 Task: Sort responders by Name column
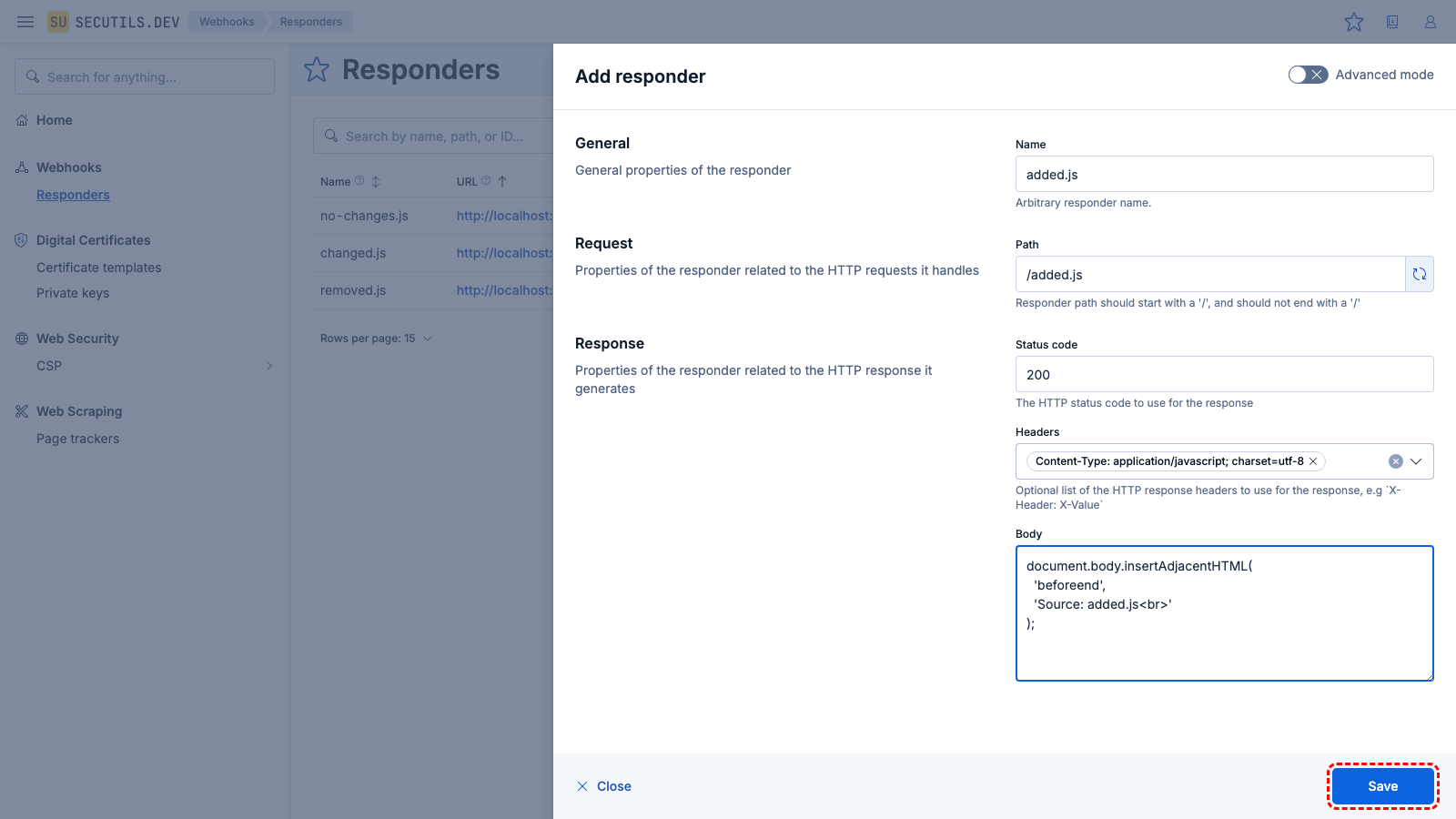click(376, 182)
